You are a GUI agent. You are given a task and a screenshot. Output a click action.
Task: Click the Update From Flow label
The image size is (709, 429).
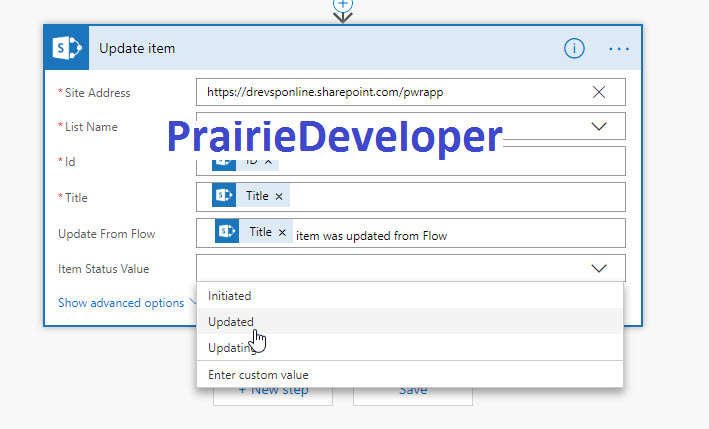[x=107, y=234]
